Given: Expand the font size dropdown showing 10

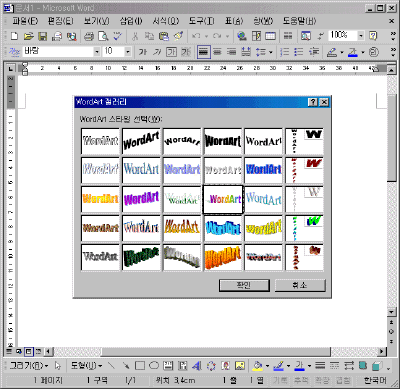Looking at the screenshot, I should 128,52.
